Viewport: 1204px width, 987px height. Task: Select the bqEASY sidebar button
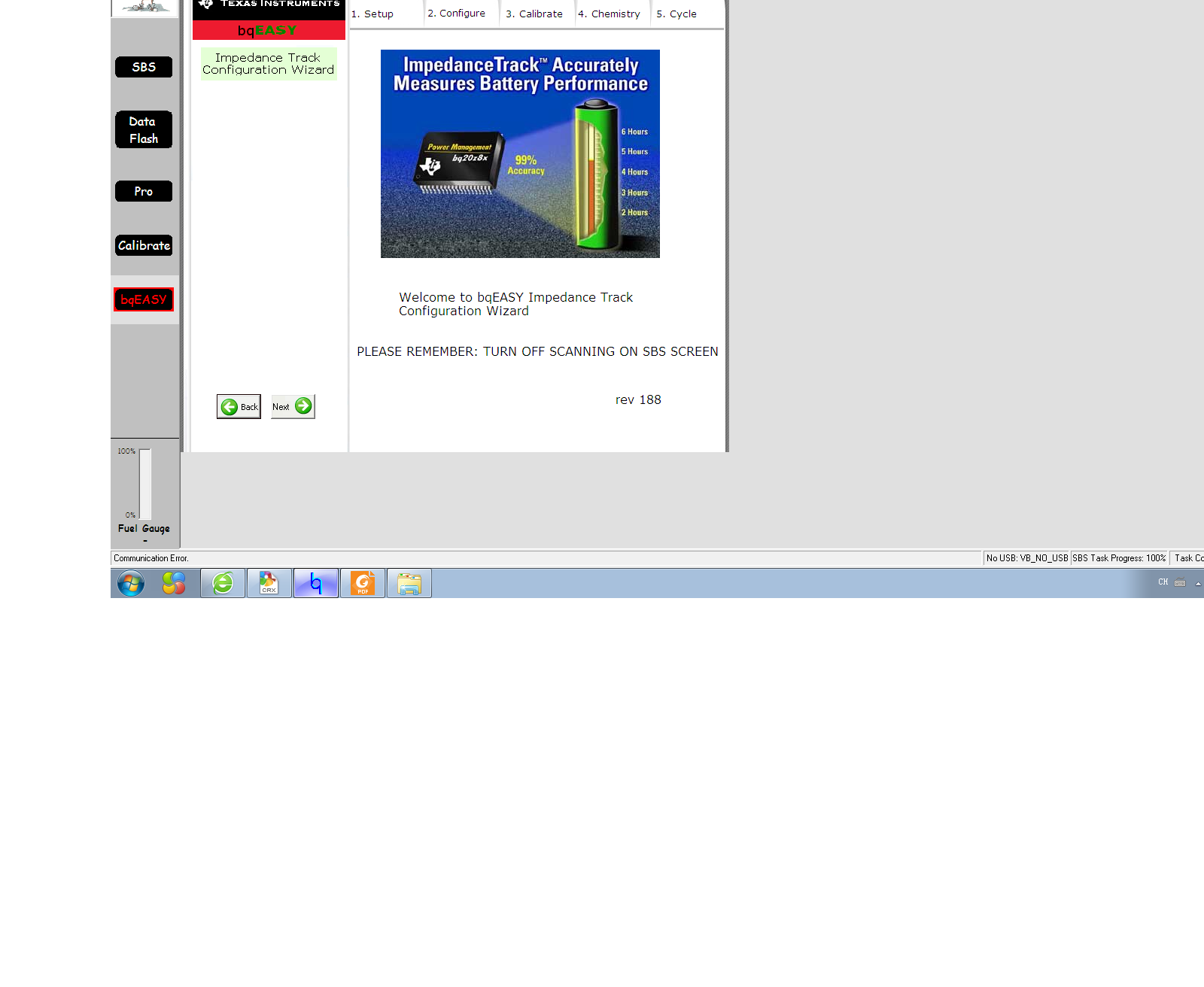[x=144, y=299]
